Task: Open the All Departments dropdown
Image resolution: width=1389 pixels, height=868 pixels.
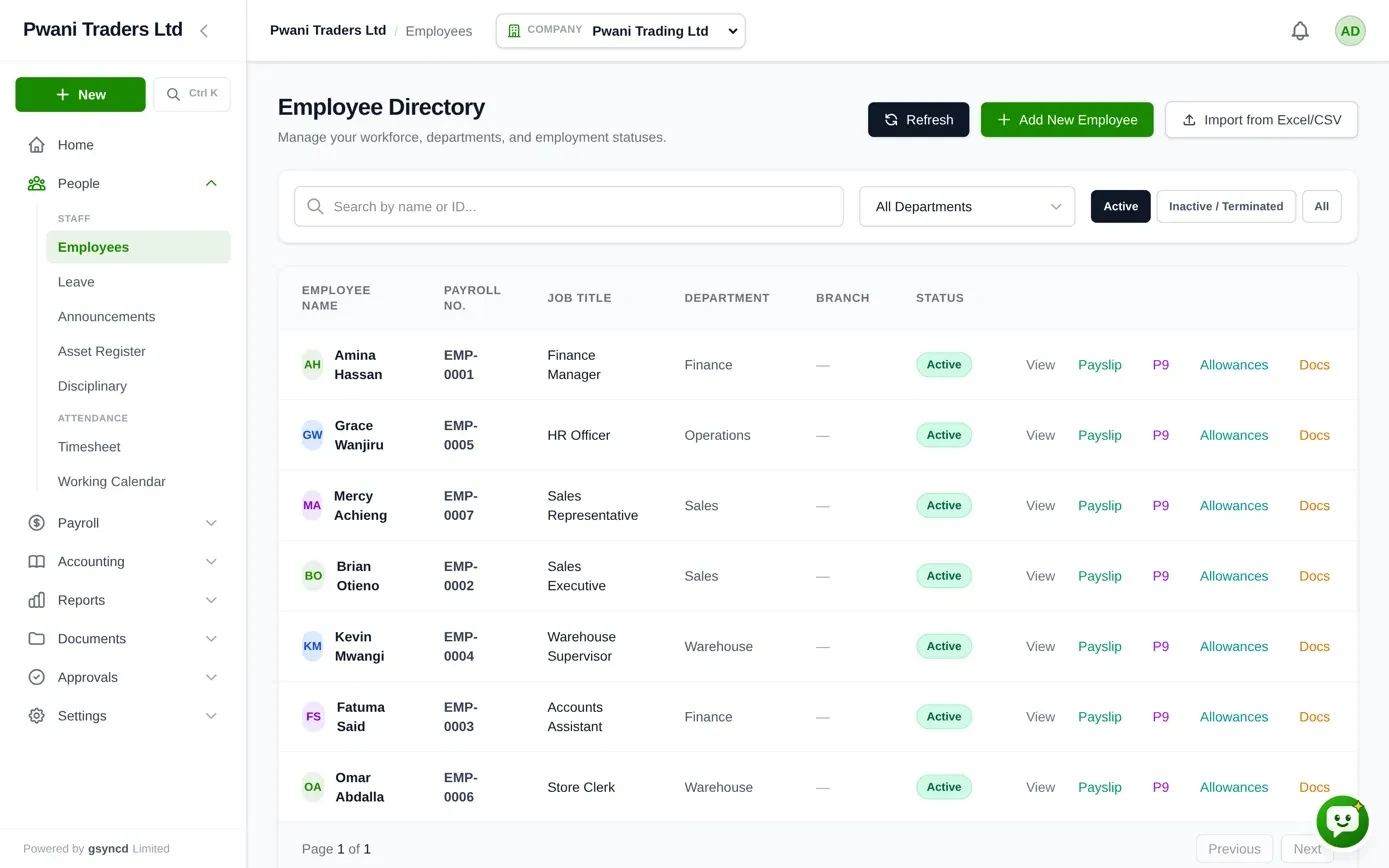Action: point(967,206)
